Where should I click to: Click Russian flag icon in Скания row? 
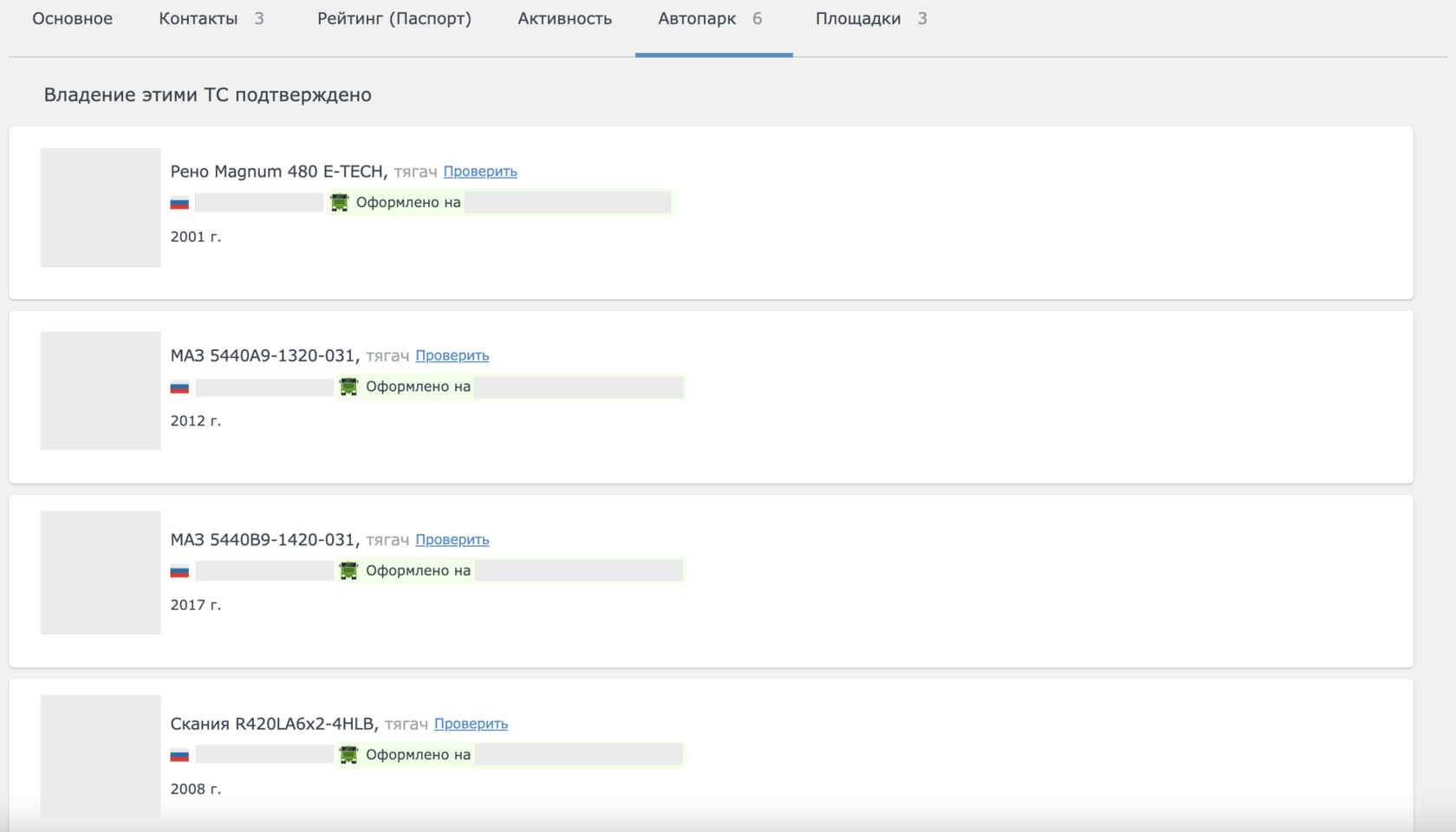coord(179,755)
